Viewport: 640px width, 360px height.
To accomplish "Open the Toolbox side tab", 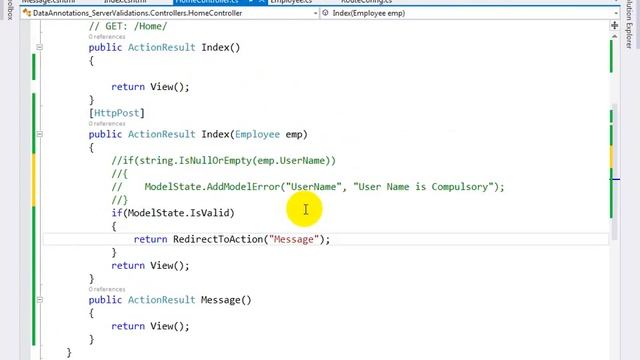I will pos(10,10).
